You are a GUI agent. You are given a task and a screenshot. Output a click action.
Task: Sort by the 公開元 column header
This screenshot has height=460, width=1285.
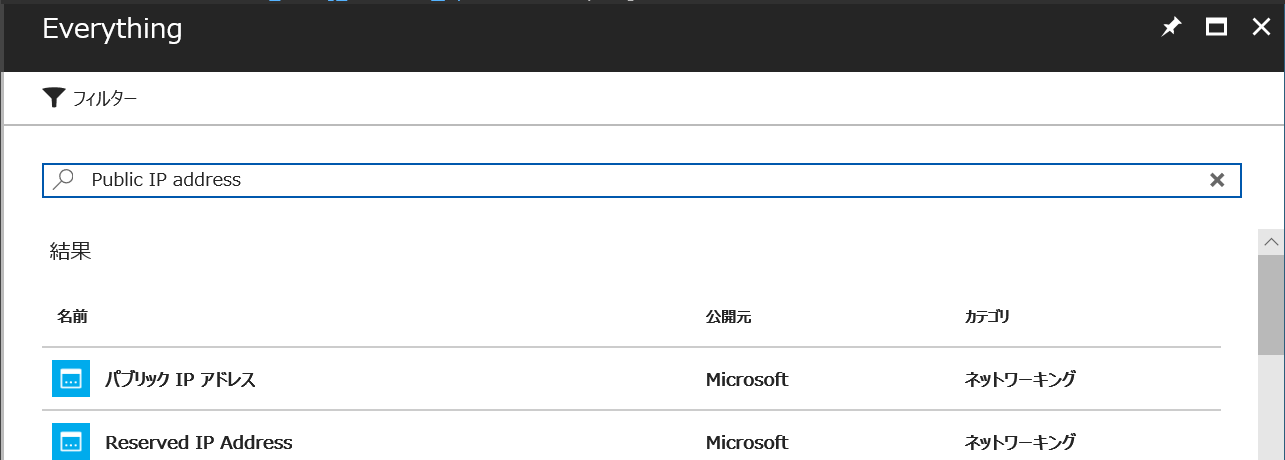tap(728, 317)
